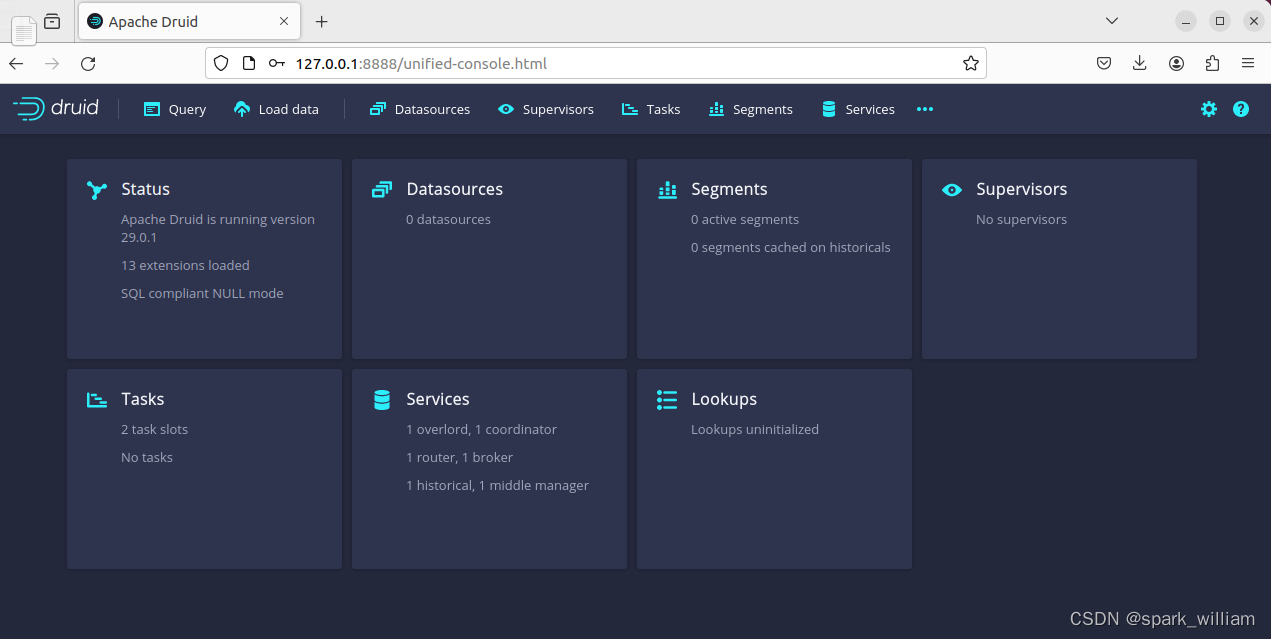Click '0 datasources' text
Screen dimensions: 1271x639
coord(448,219)
